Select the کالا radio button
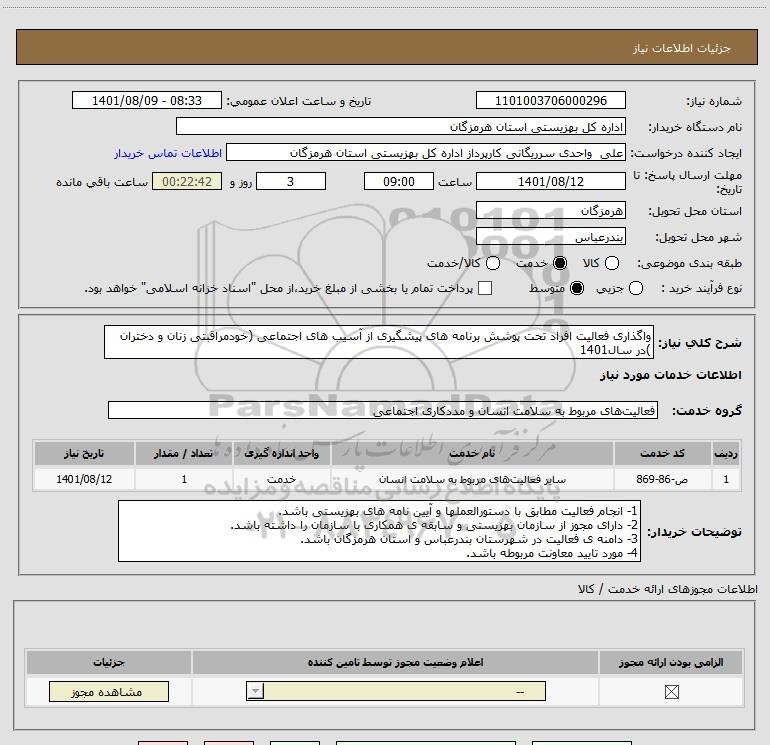This screenshot has height=745, width=770. pyautogui.click(x=611, y=263)
